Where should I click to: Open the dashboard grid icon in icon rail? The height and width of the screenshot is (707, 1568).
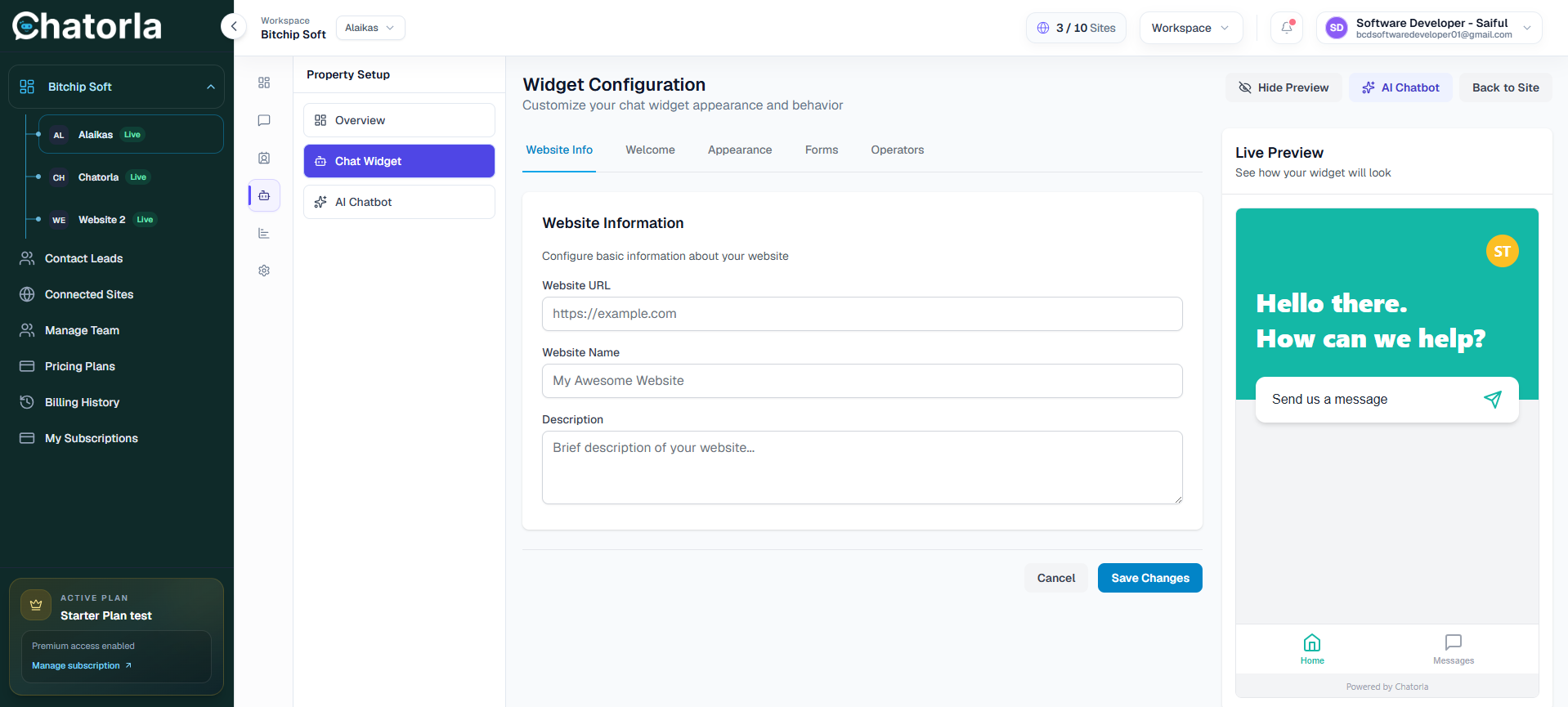(264, 83)
